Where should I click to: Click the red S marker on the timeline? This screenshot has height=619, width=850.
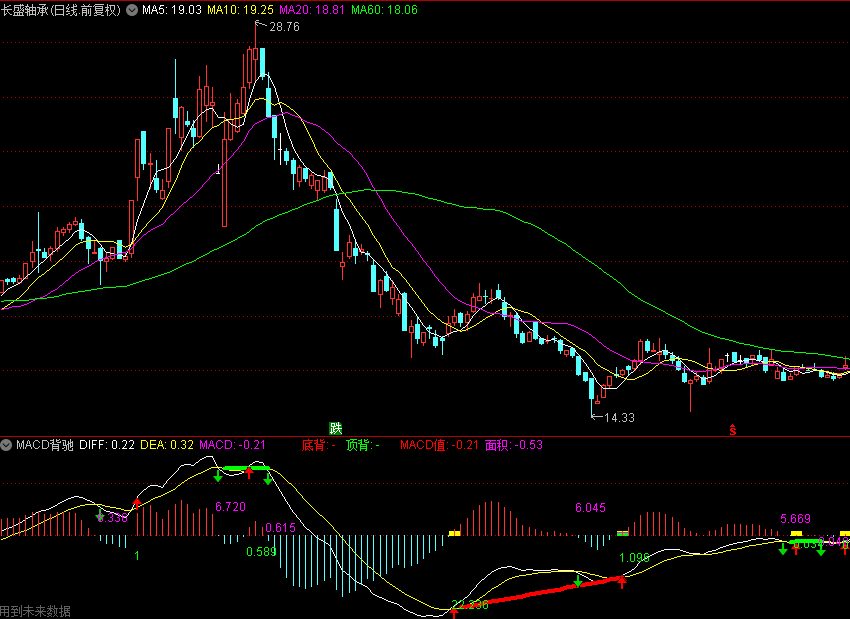coord(732,430)
